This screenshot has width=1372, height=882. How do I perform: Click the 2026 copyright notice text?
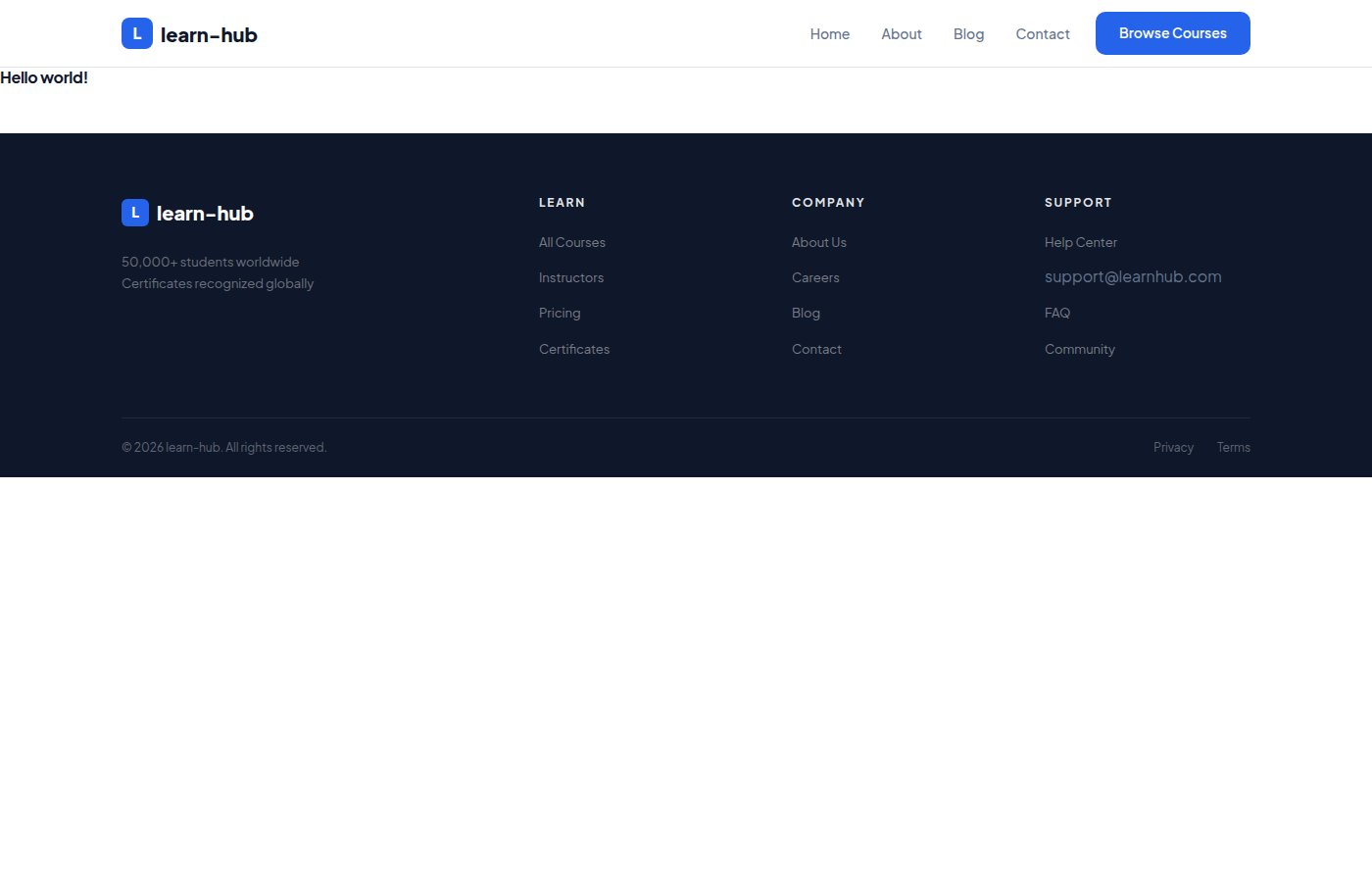point(224,447)
